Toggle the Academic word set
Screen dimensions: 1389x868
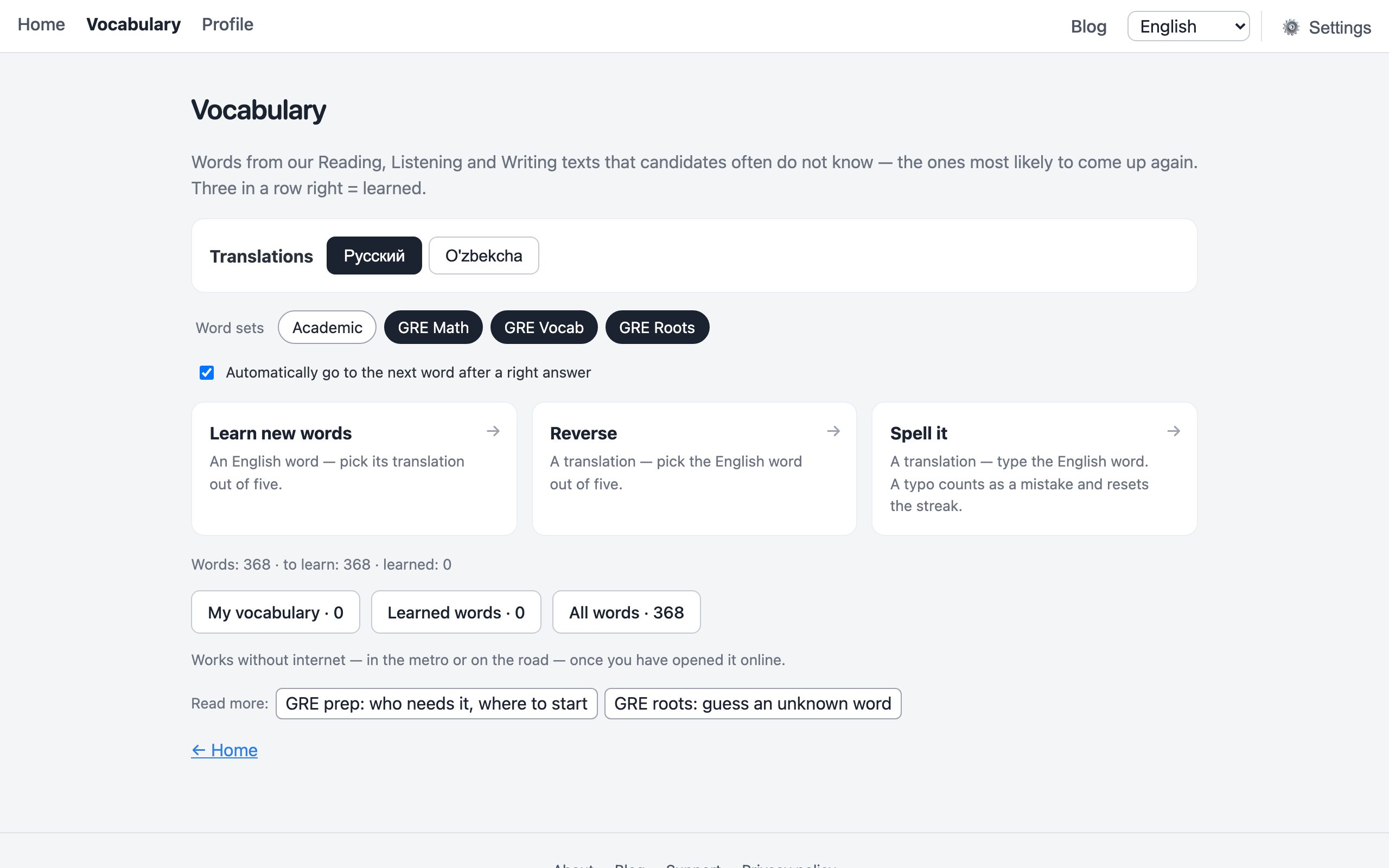[327, 327]
